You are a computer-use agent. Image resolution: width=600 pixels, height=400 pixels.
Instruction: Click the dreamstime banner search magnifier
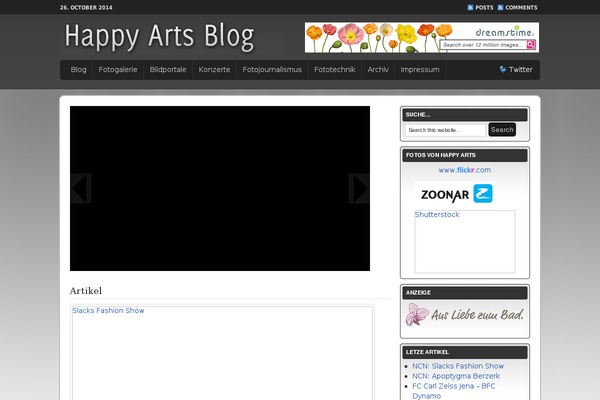(531, 45)
